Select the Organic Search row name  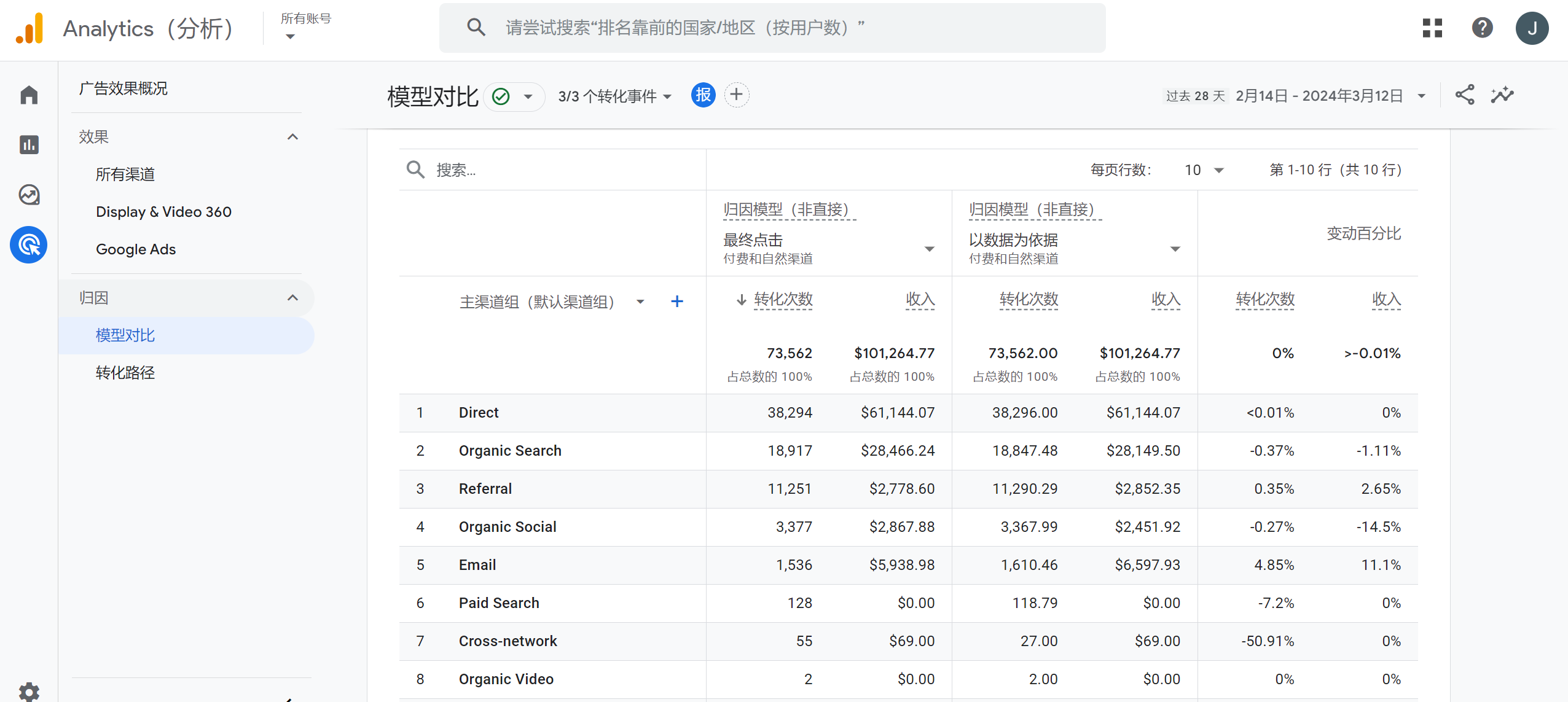510,451
